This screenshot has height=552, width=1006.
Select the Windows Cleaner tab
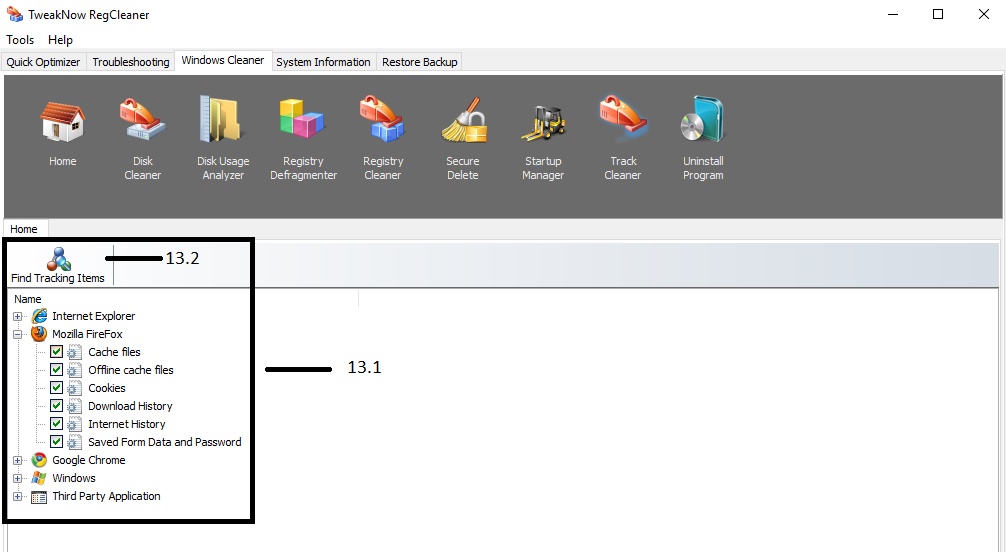coord(223,60)
